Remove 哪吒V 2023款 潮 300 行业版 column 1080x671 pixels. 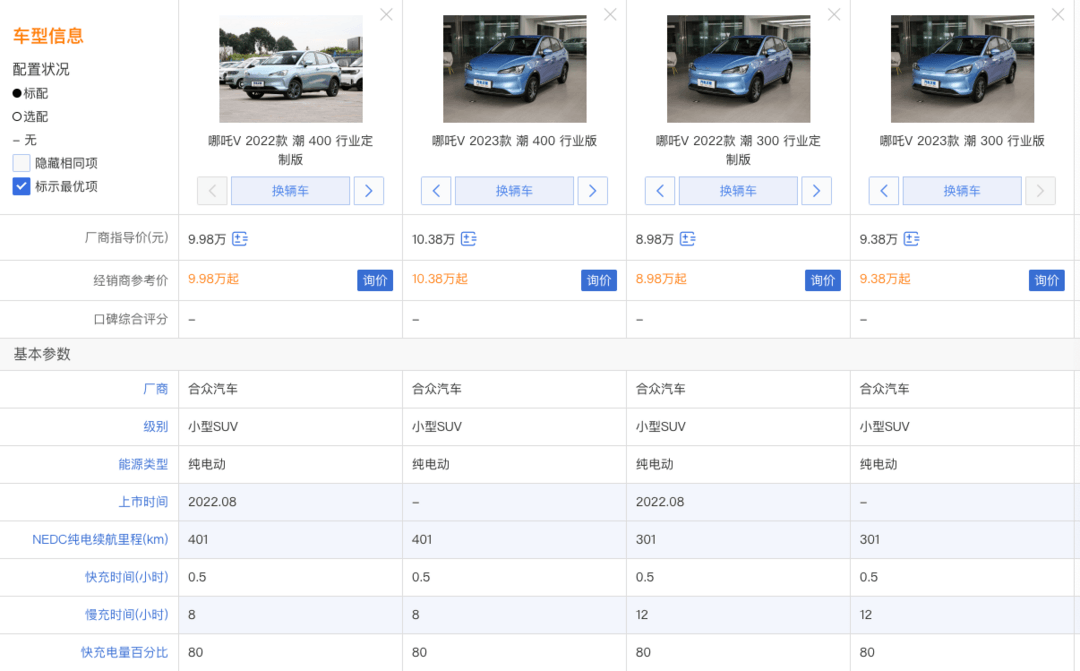(1058, 14)
